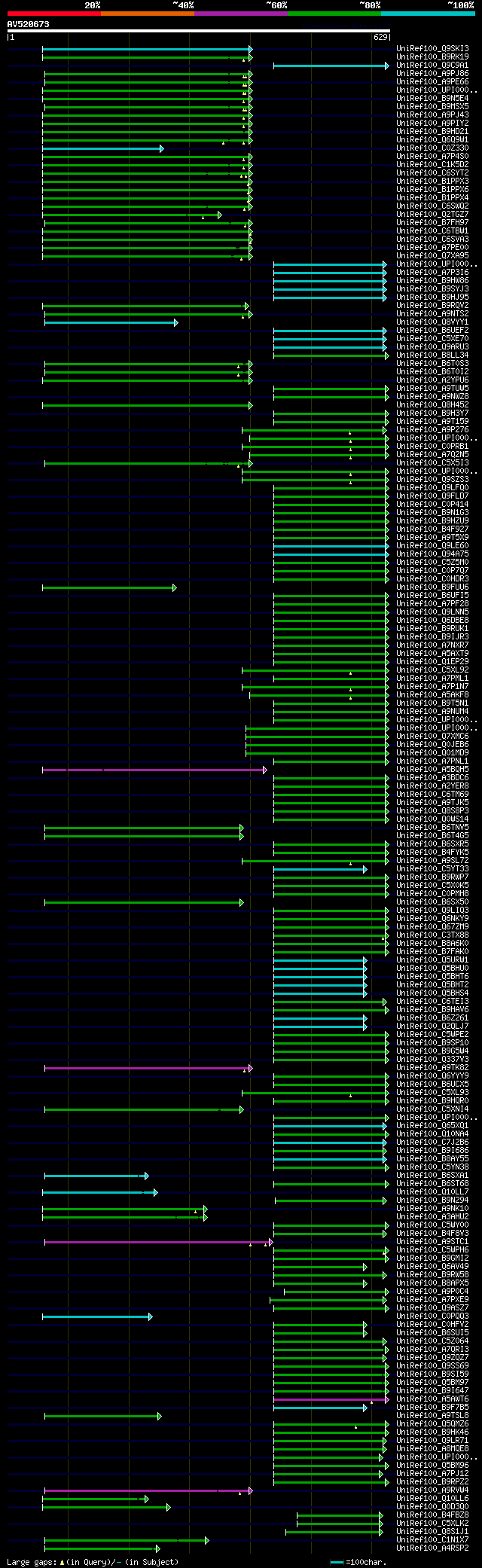Select the UniRef100_B9MSX5 label

[x=432, y=107]
